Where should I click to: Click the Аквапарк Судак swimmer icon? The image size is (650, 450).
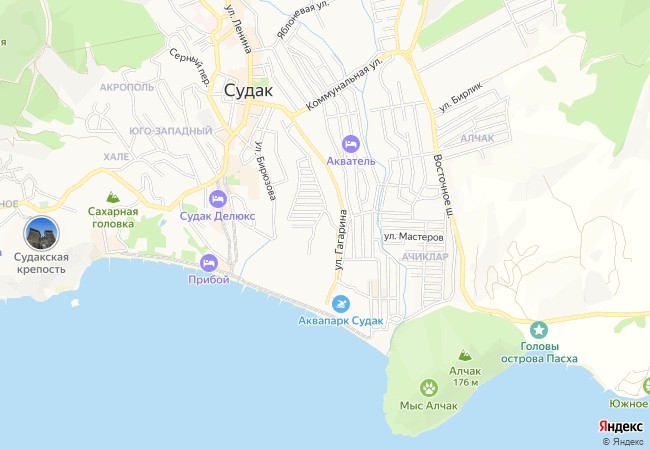341,305
